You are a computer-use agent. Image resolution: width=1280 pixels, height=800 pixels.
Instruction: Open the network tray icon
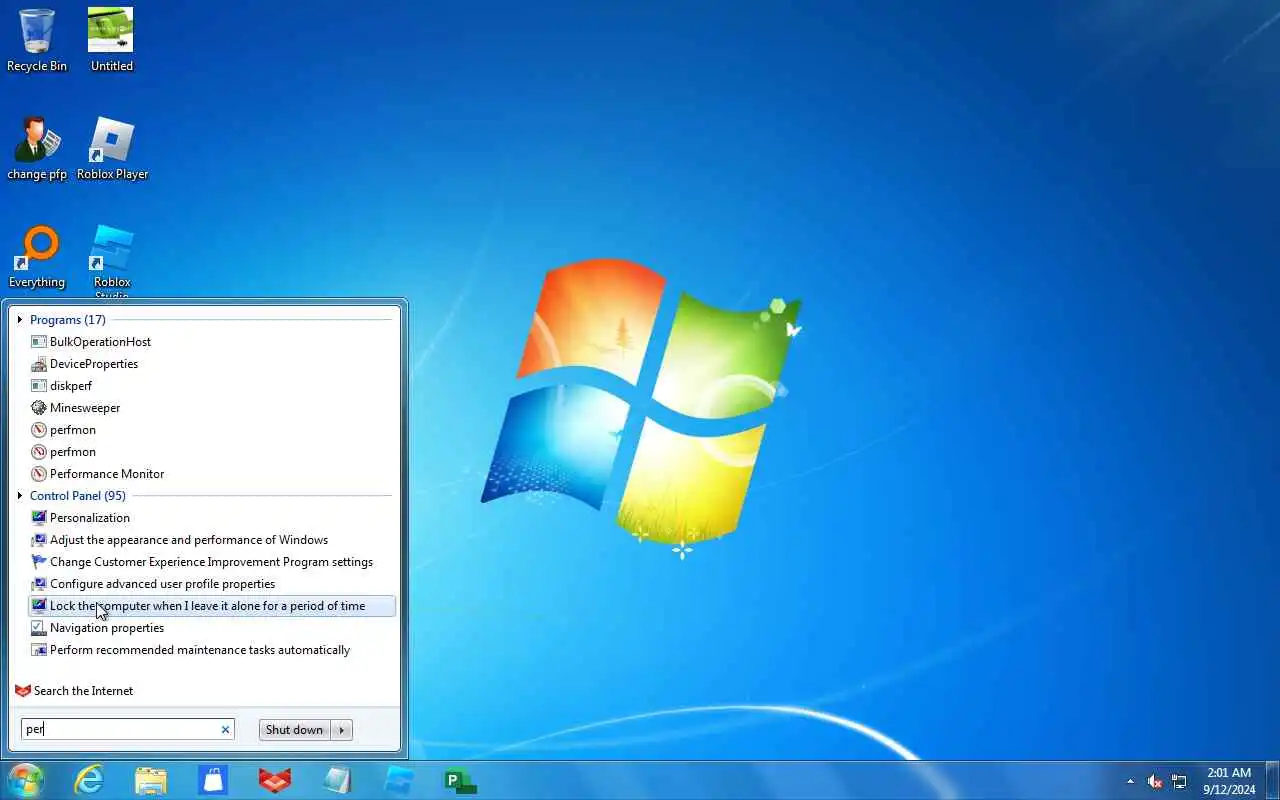click(1180, 781)
